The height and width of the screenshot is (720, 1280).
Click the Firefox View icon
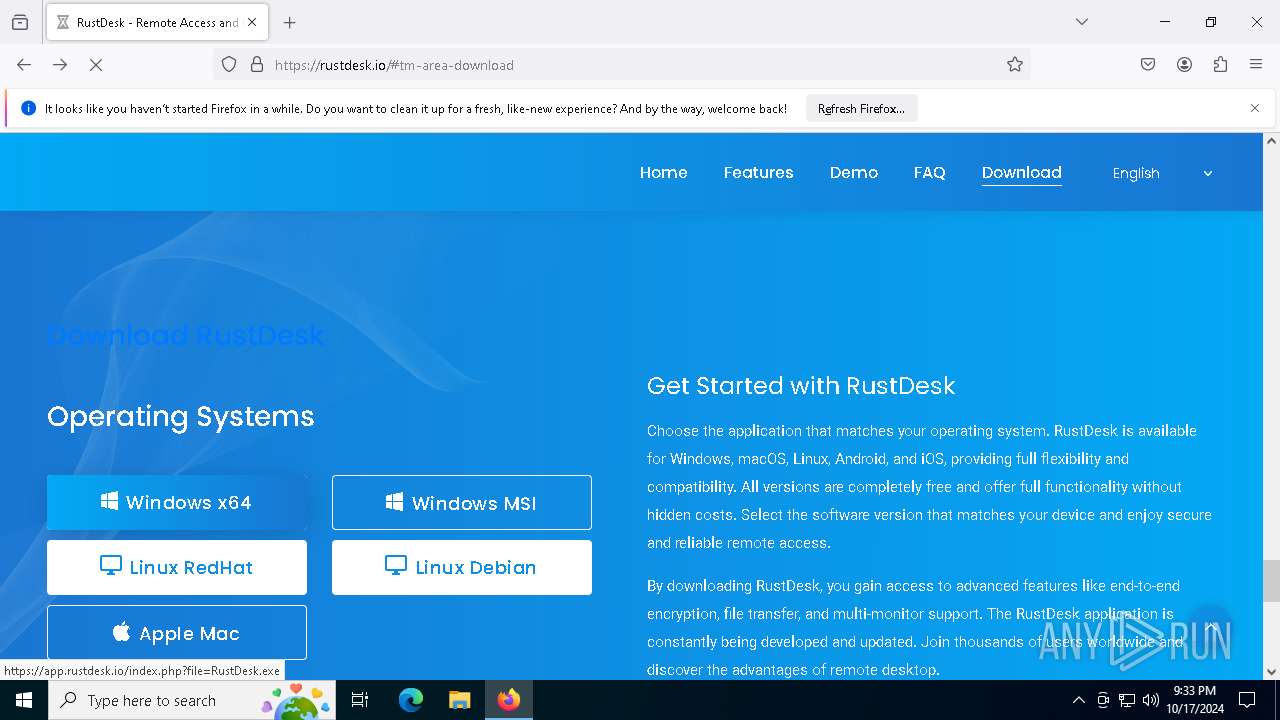(20, 22)
